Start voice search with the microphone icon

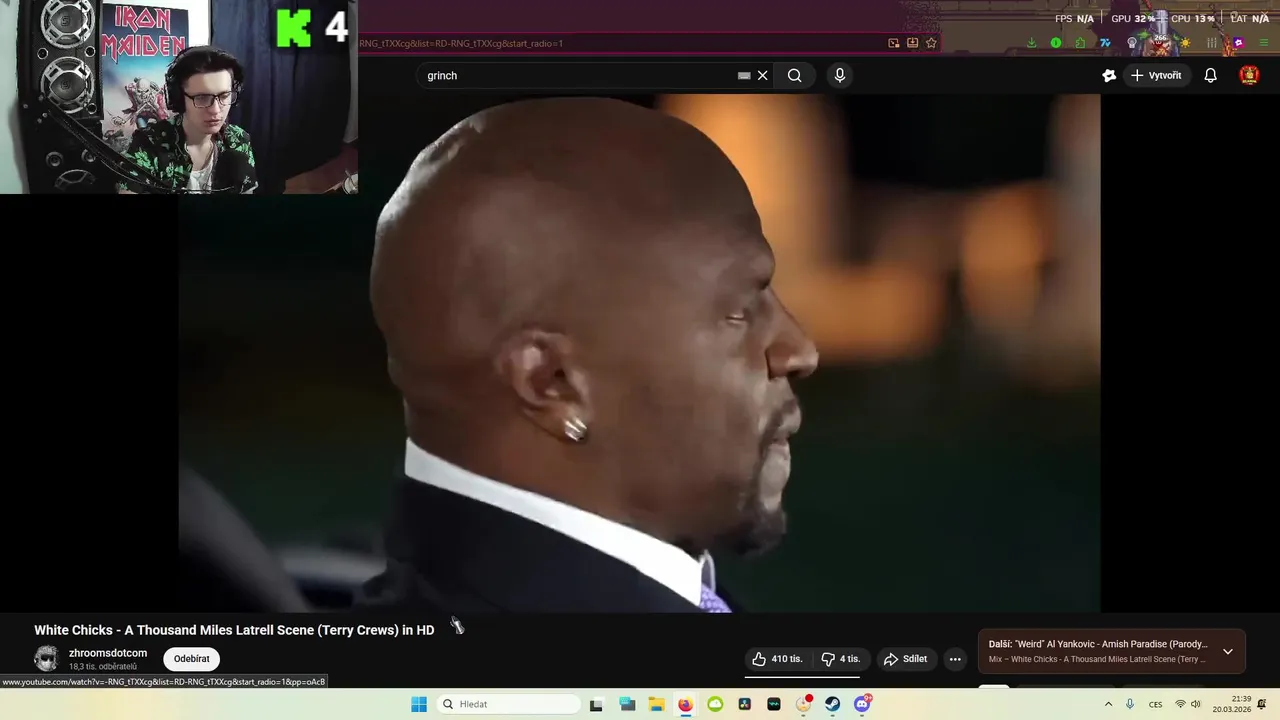pos(840,75)
